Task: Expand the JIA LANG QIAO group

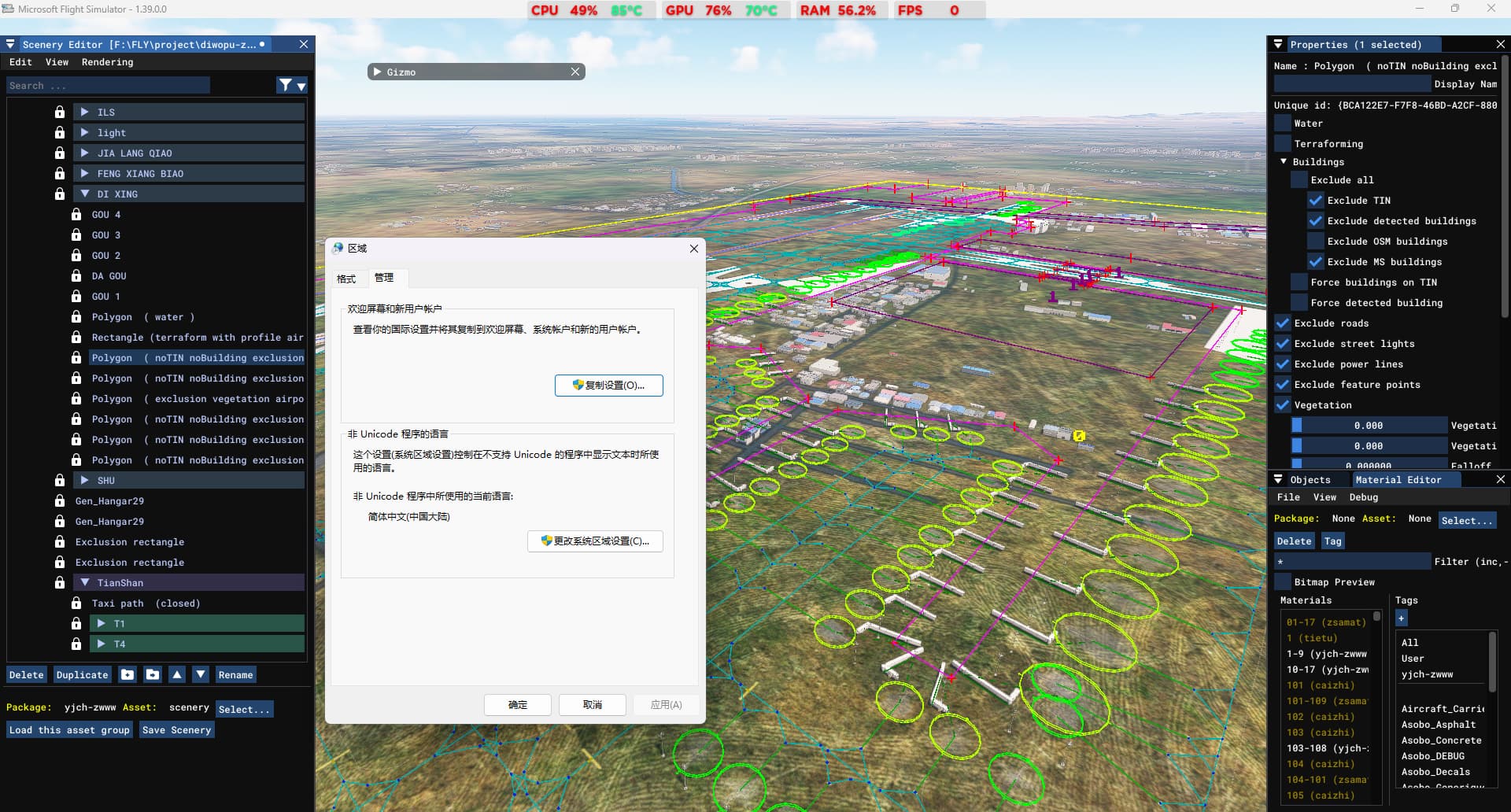Action: click(85, 153)
